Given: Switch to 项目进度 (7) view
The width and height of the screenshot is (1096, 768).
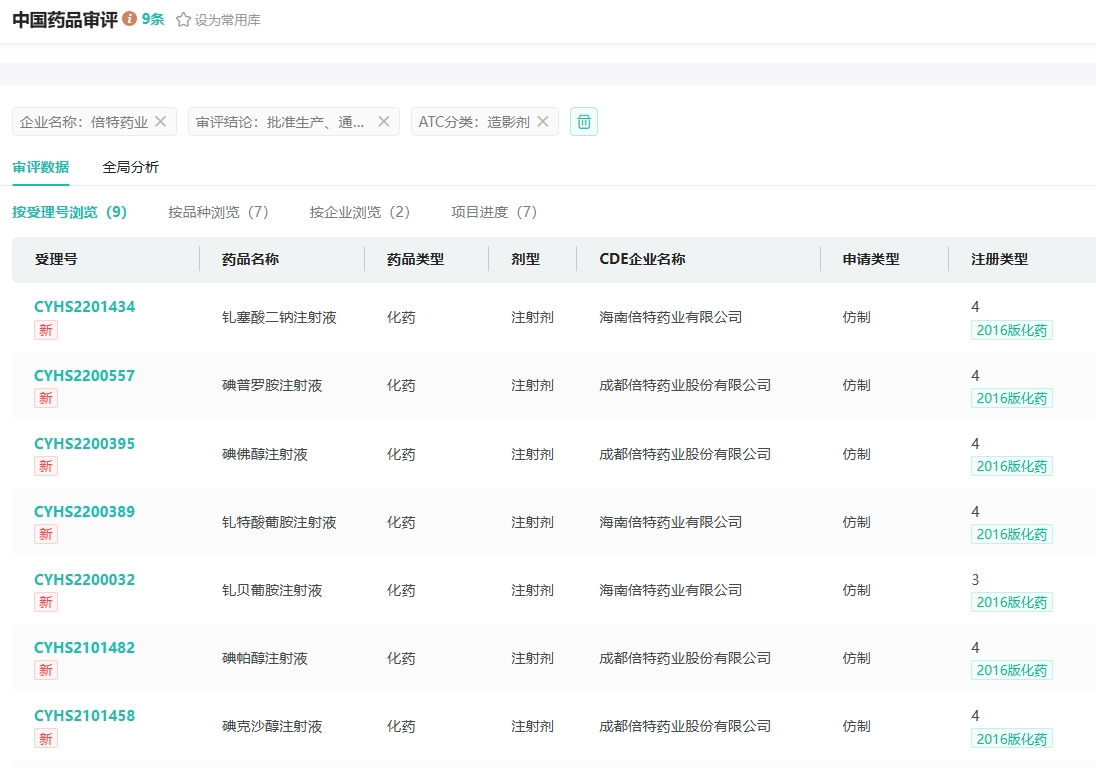Looking at the screenshot, I should [x=493, y=212].
